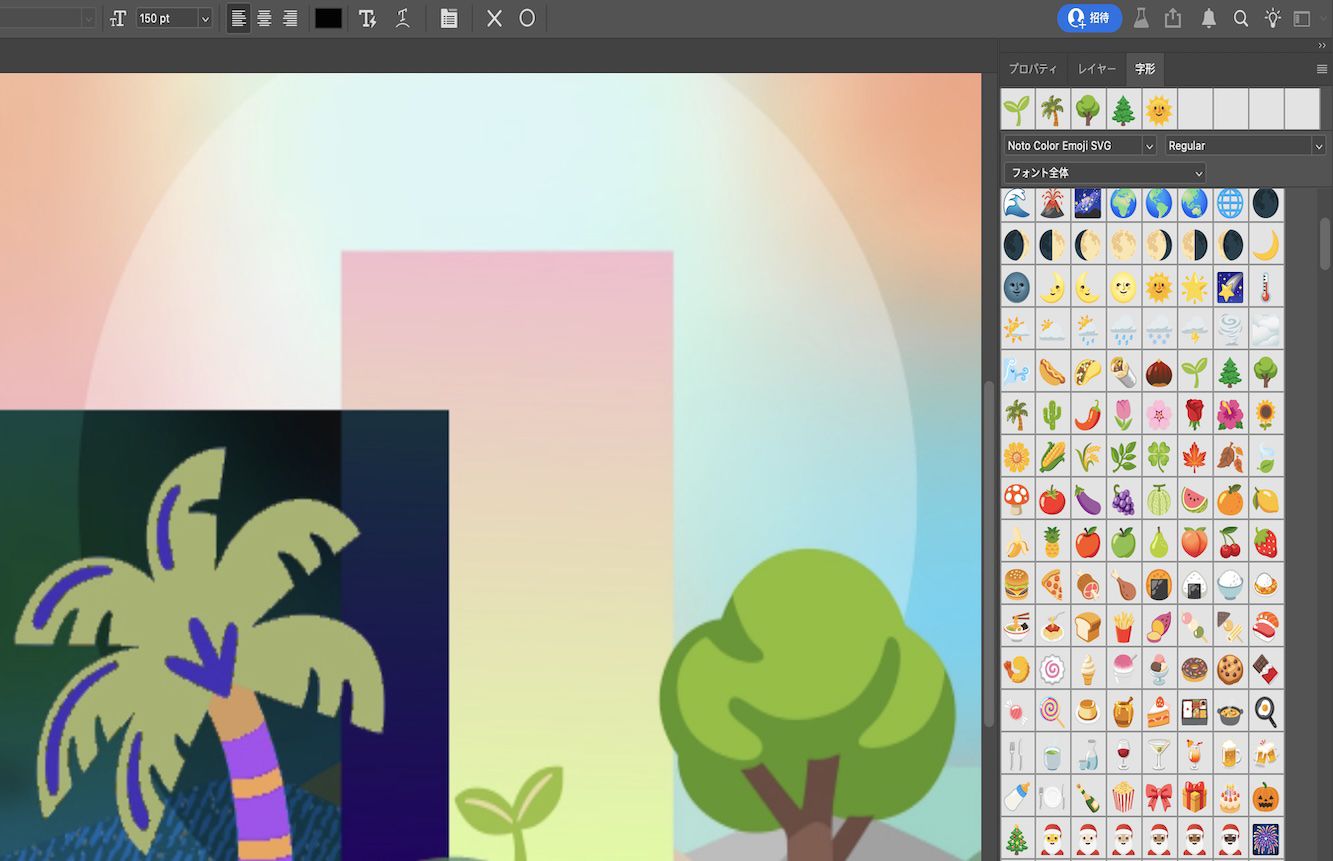1333x861 pixels.
Task: Open the フォント全体 category dropdown
Action: [1104, 173]
